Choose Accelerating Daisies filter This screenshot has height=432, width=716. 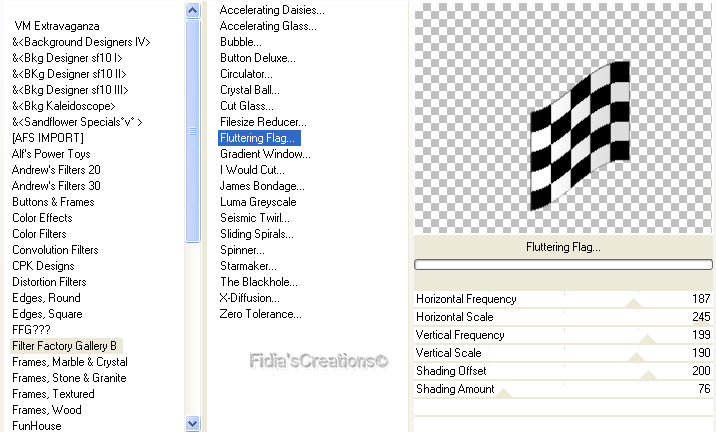click(272, 10)
